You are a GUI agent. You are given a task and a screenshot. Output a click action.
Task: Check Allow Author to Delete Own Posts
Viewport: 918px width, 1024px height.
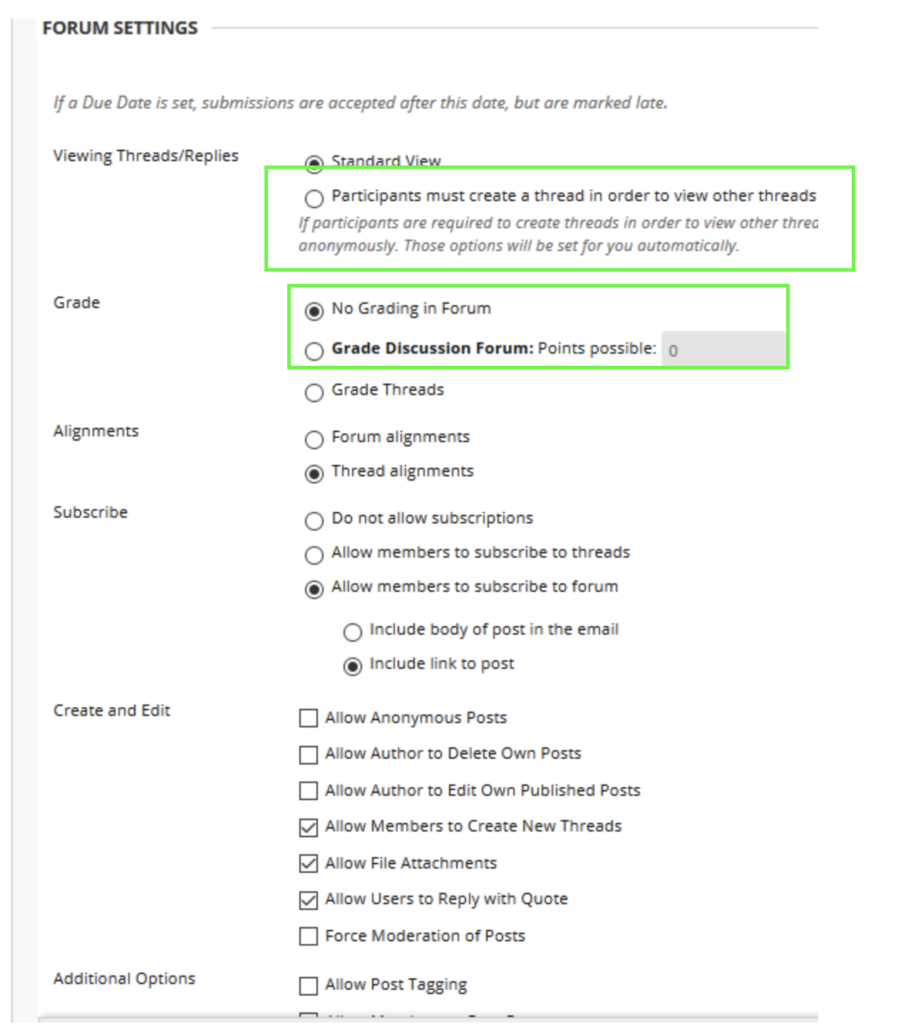pos(309,754)
